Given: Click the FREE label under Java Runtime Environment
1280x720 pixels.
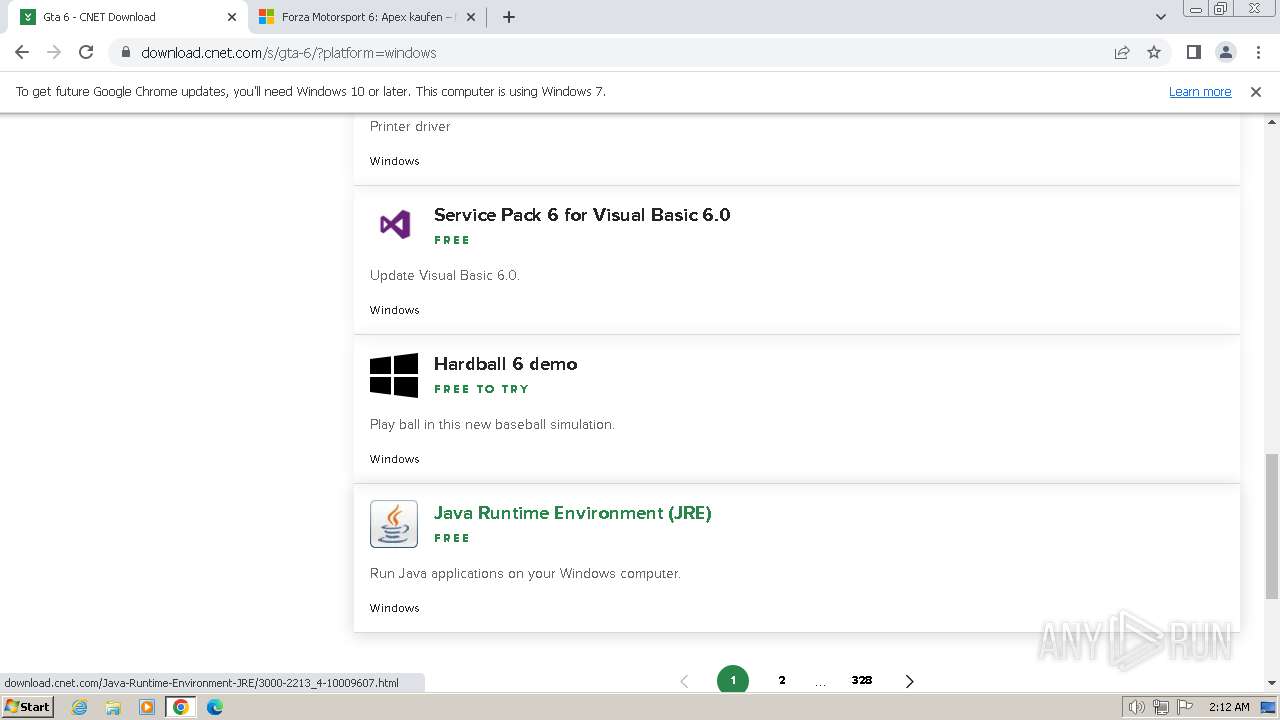Looking at the screenshot, I should pos(452,538).
